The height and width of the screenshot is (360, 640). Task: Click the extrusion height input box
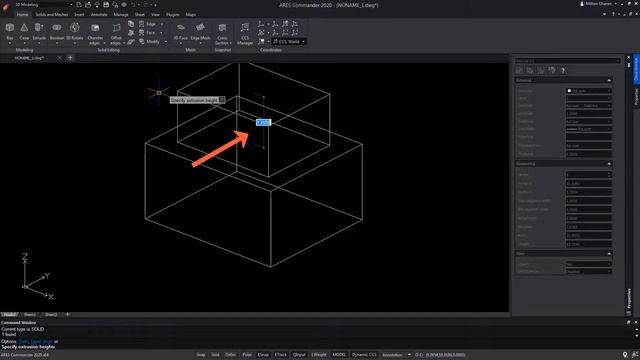(263, 122)
